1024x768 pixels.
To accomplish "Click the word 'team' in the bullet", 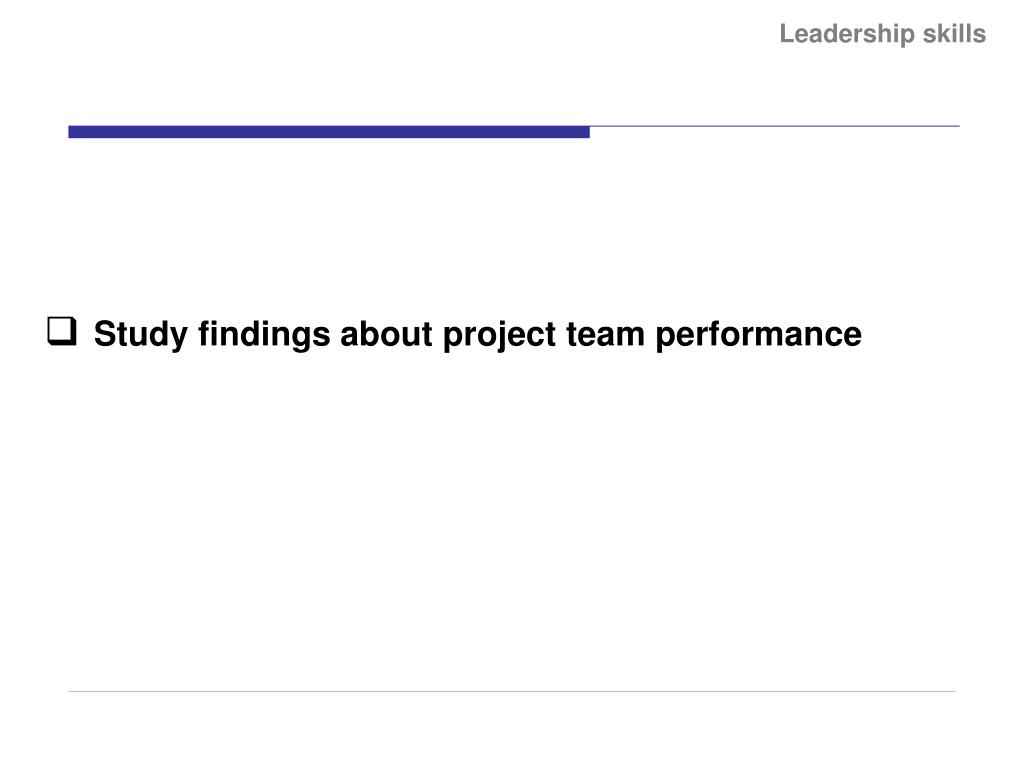I will pos(605,335).
